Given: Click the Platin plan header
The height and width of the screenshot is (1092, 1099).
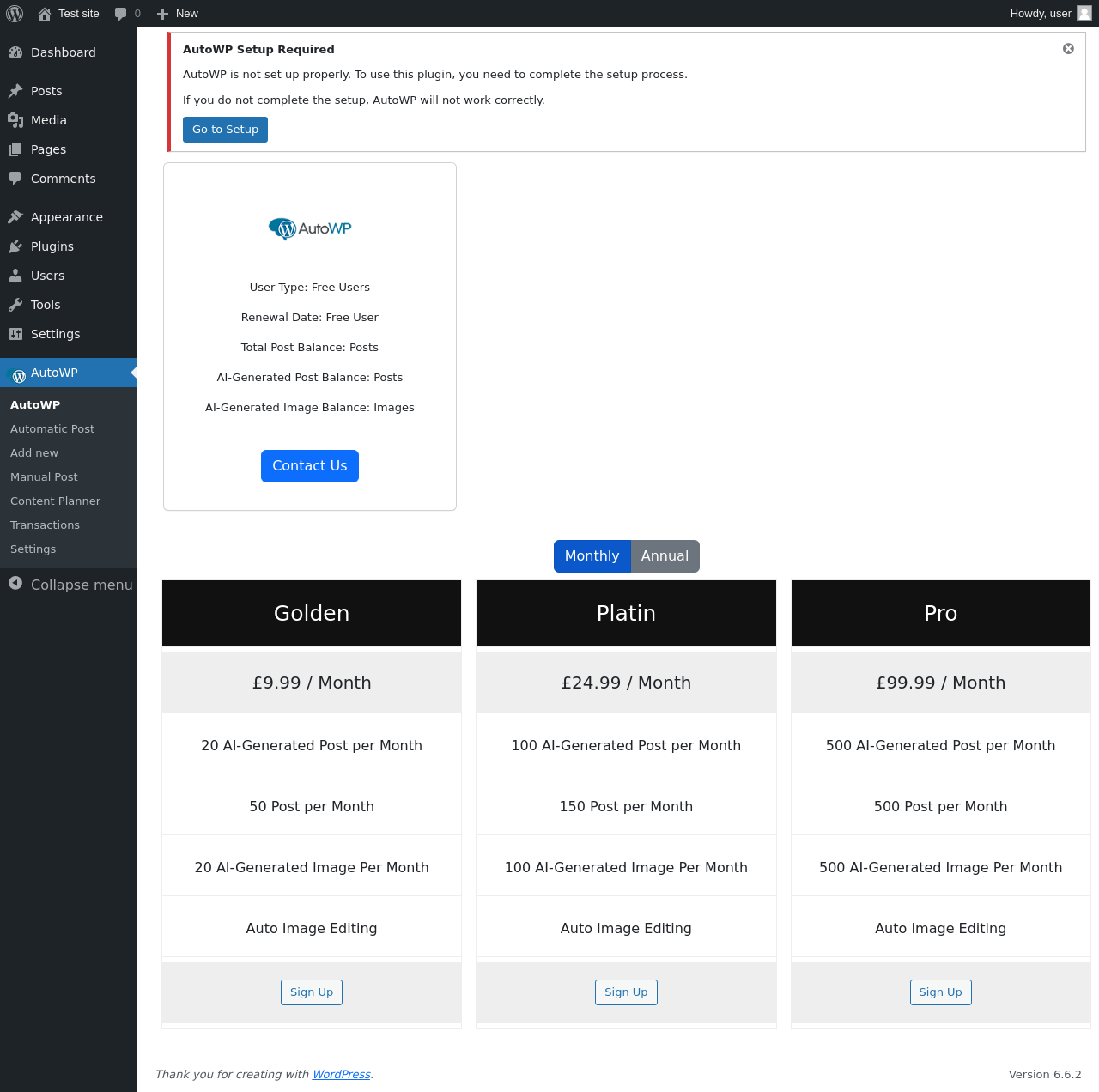Looking at the screenshot, I should coord(626,613).
